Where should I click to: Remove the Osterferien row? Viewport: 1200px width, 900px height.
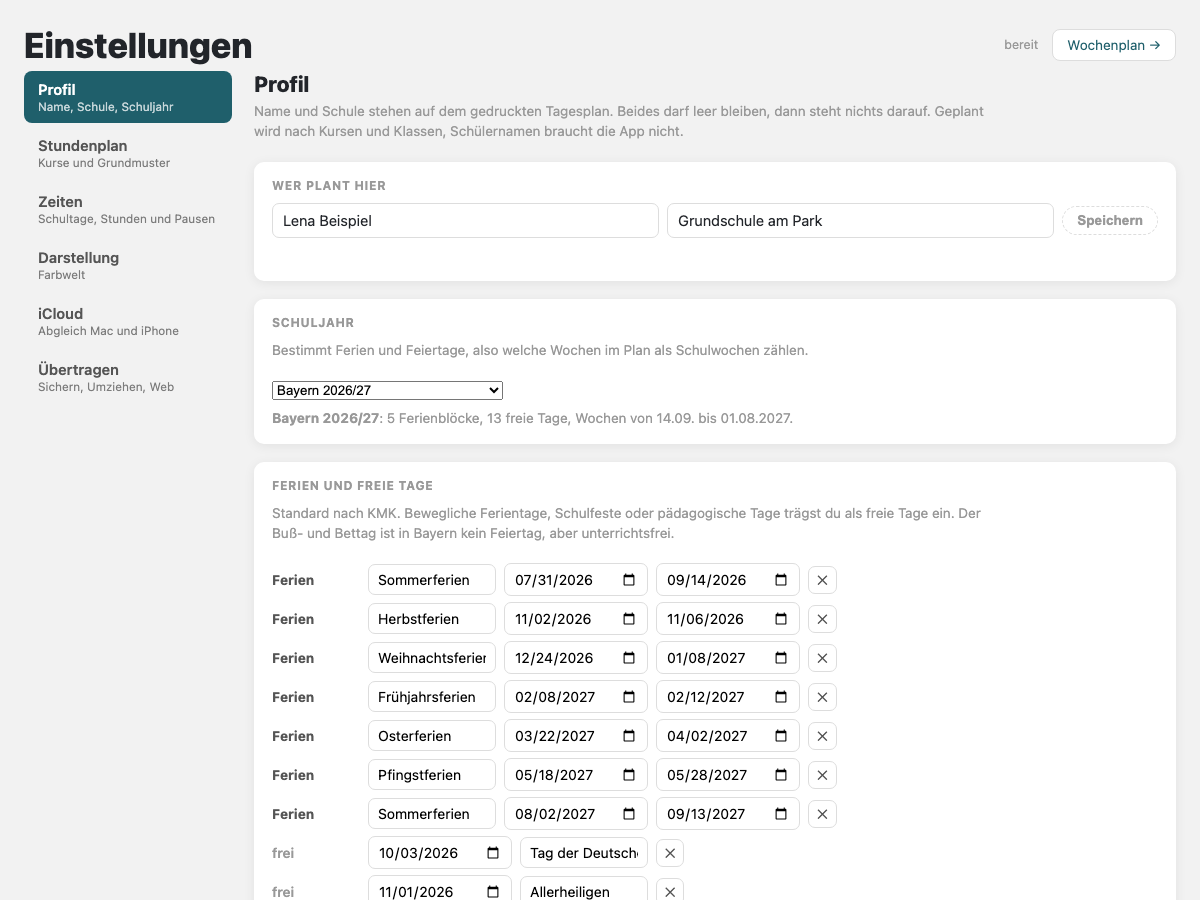tap(822, 736)
